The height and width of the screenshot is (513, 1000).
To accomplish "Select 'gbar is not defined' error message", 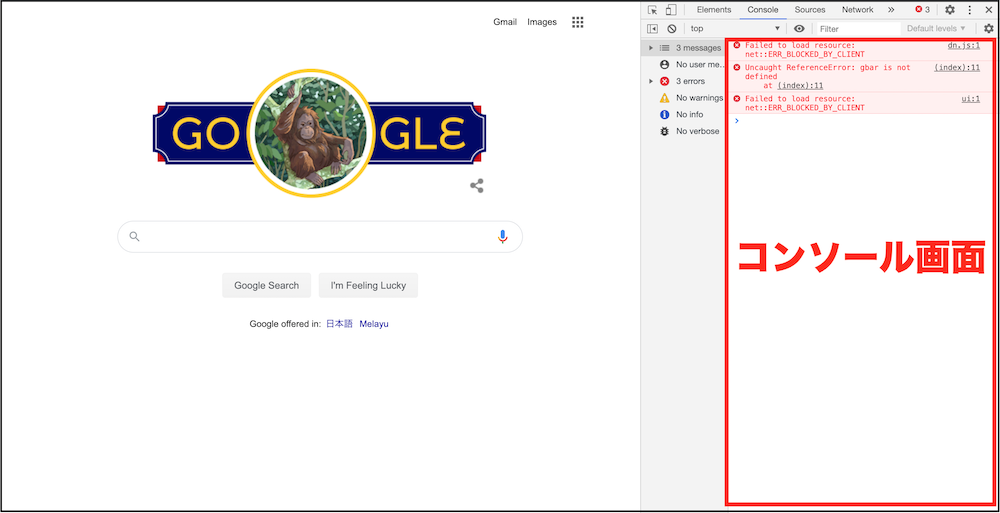I will point(828,71).
